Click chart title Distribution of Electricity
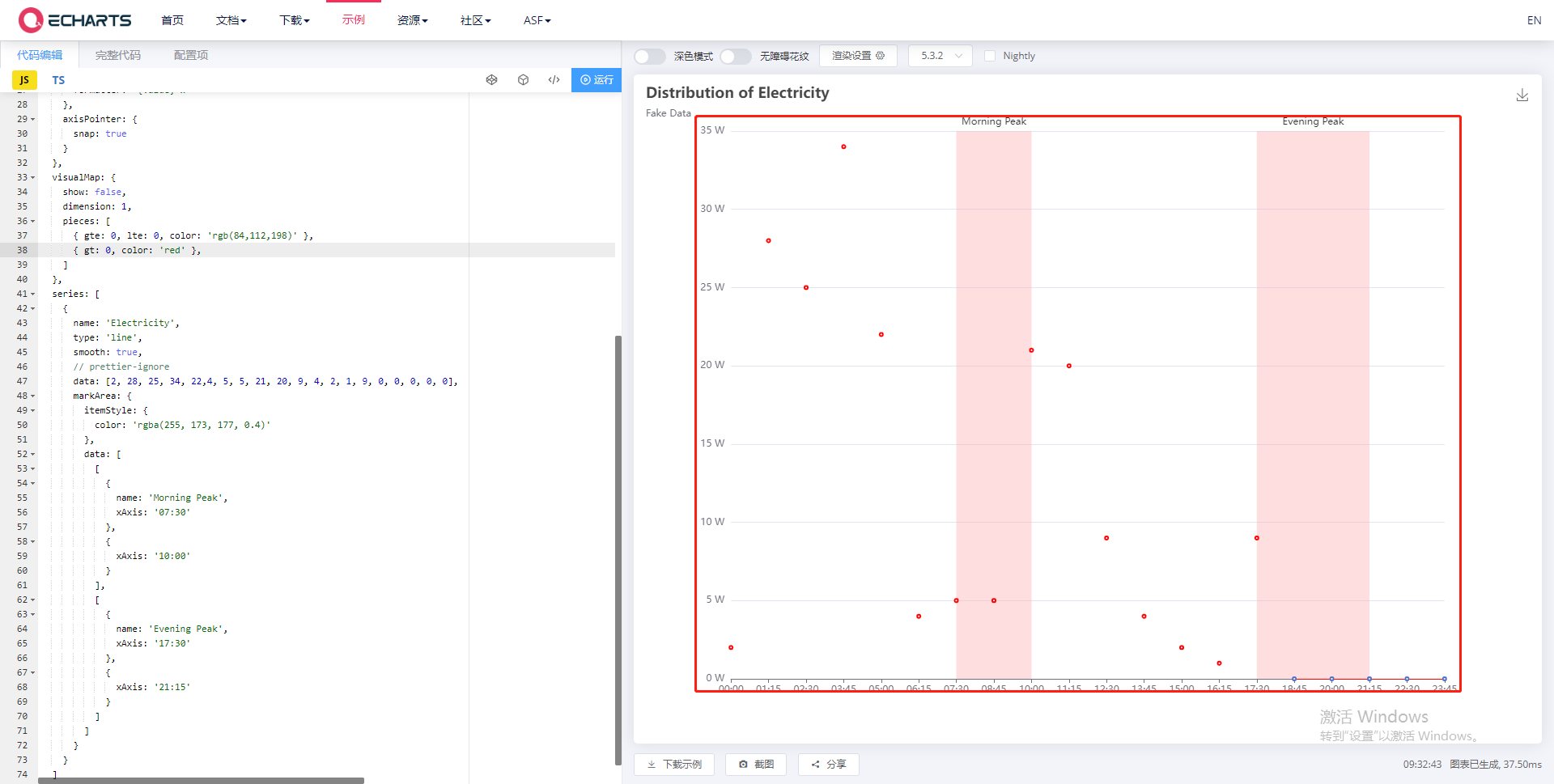 tap(737, 93)
